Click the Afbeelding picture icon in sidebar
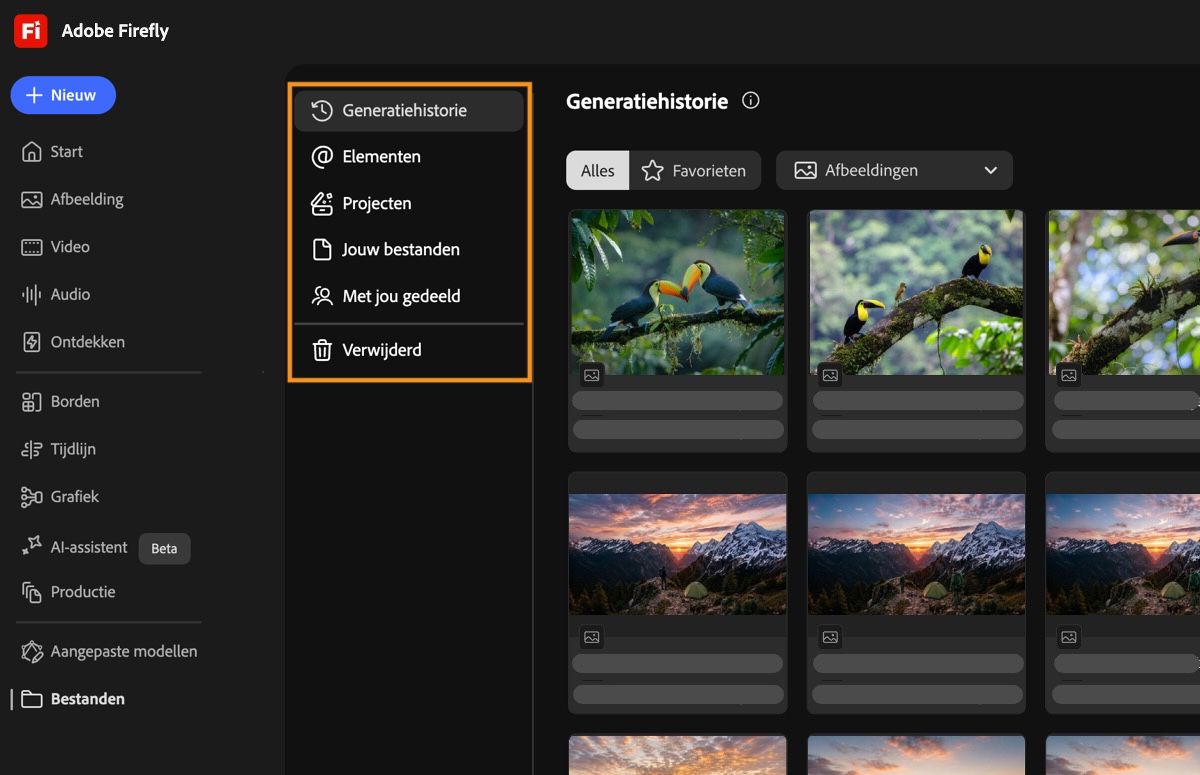 click(x=32, y=199)
